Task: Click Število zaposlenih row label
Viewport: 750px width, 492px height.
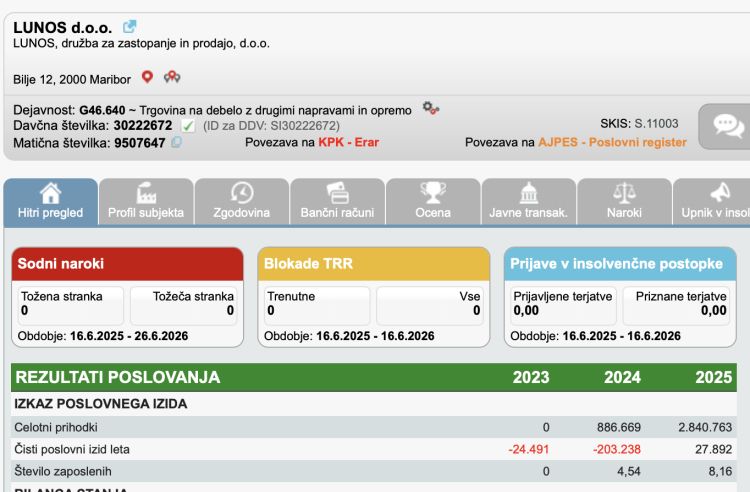Action: click(x=63, y=471)
